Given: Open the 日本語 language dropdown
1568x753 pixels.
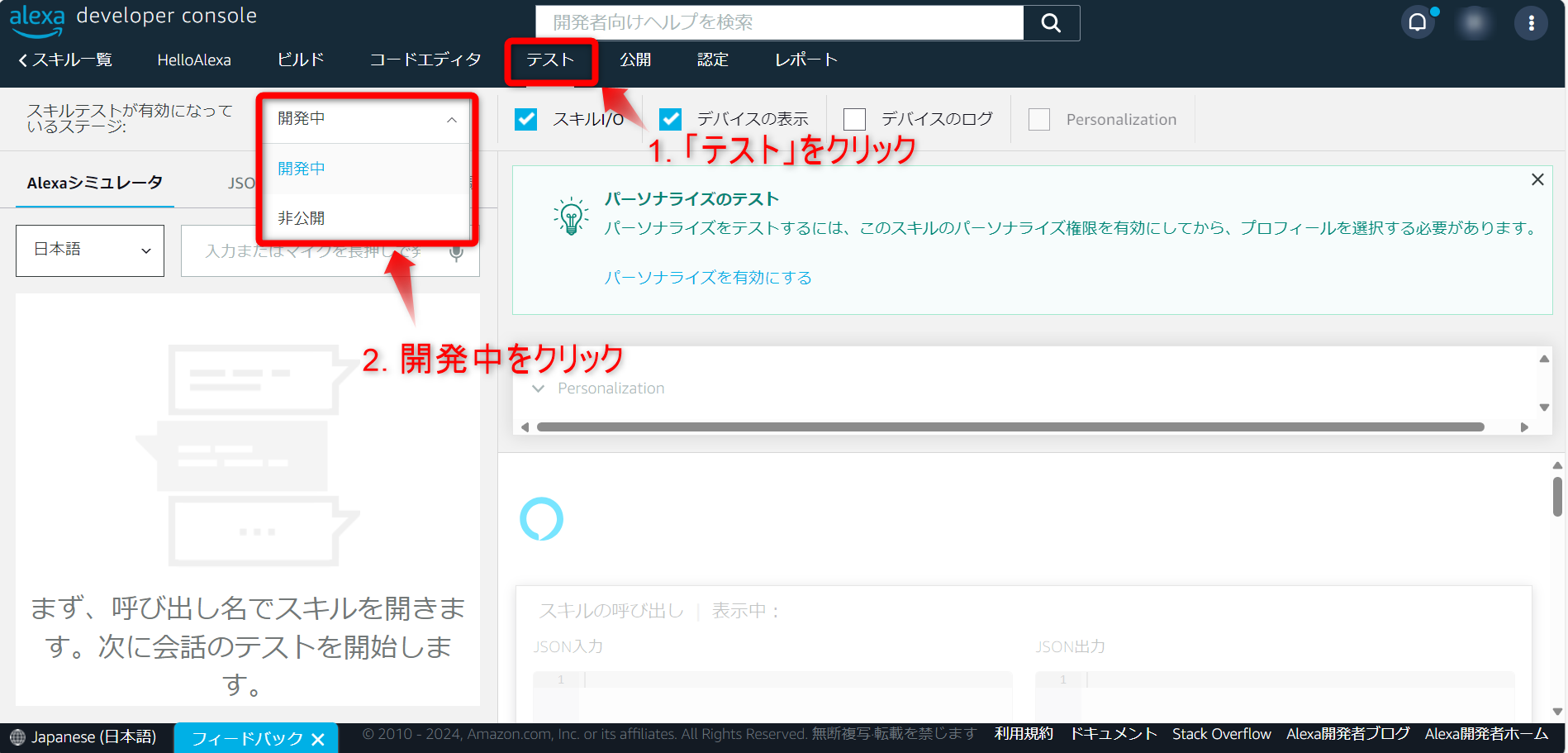Looking at the screenshot, I should pos(89,250).
